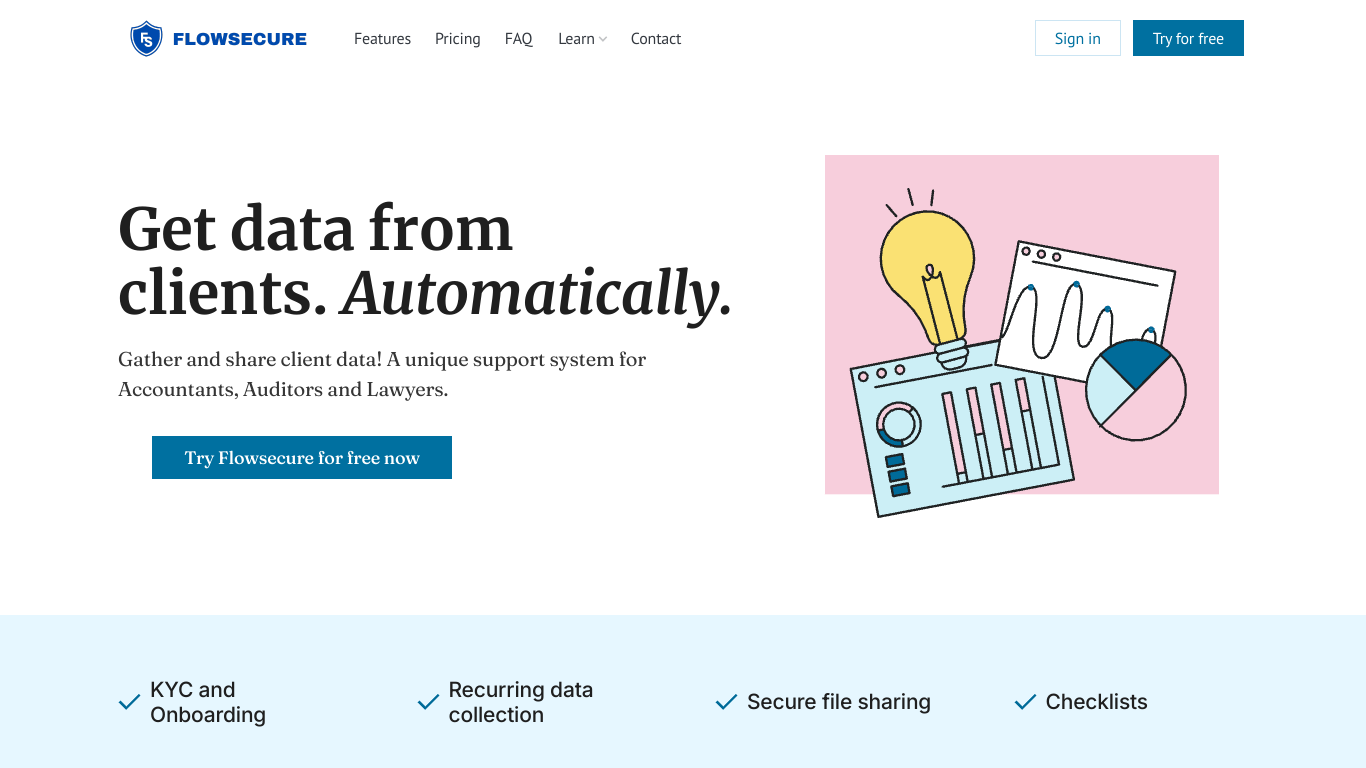Go to the Pricing page
The image size is (1366, 768).
458,39
